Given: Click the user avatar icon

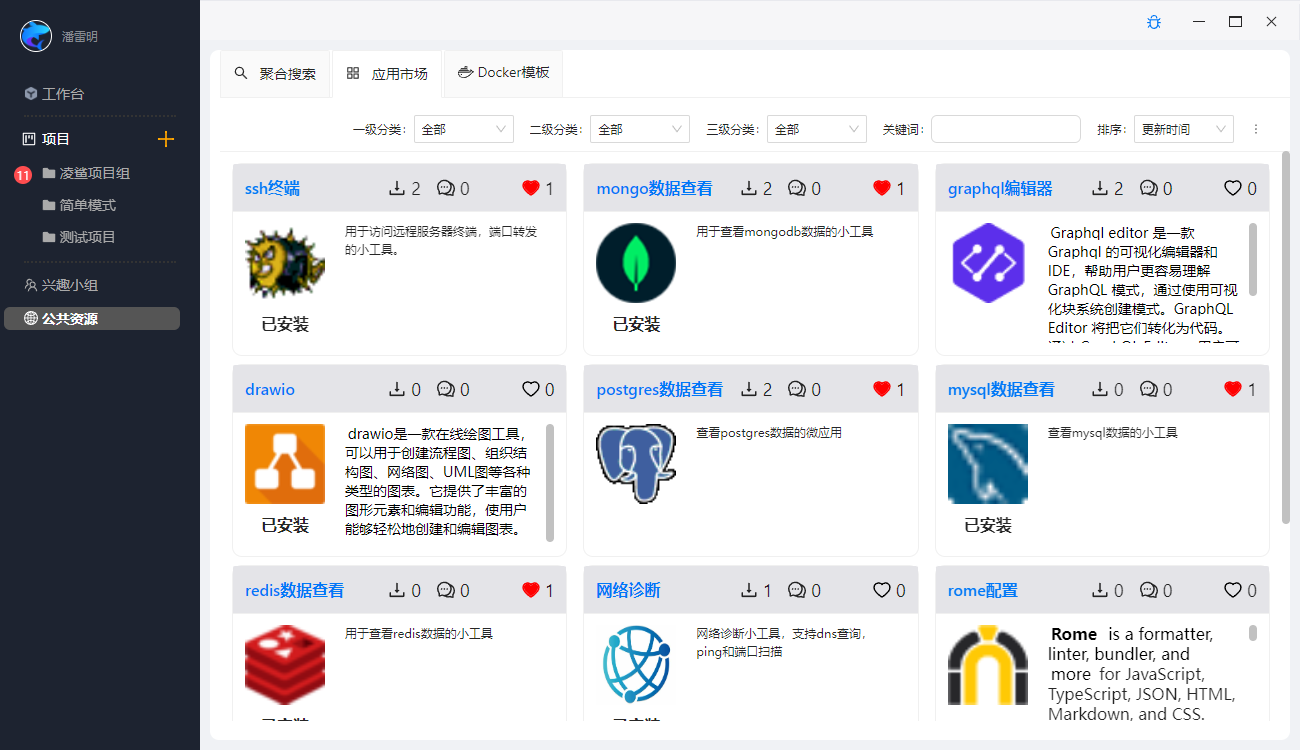Looking at the screenshot, I should click(x=36, y=36).
